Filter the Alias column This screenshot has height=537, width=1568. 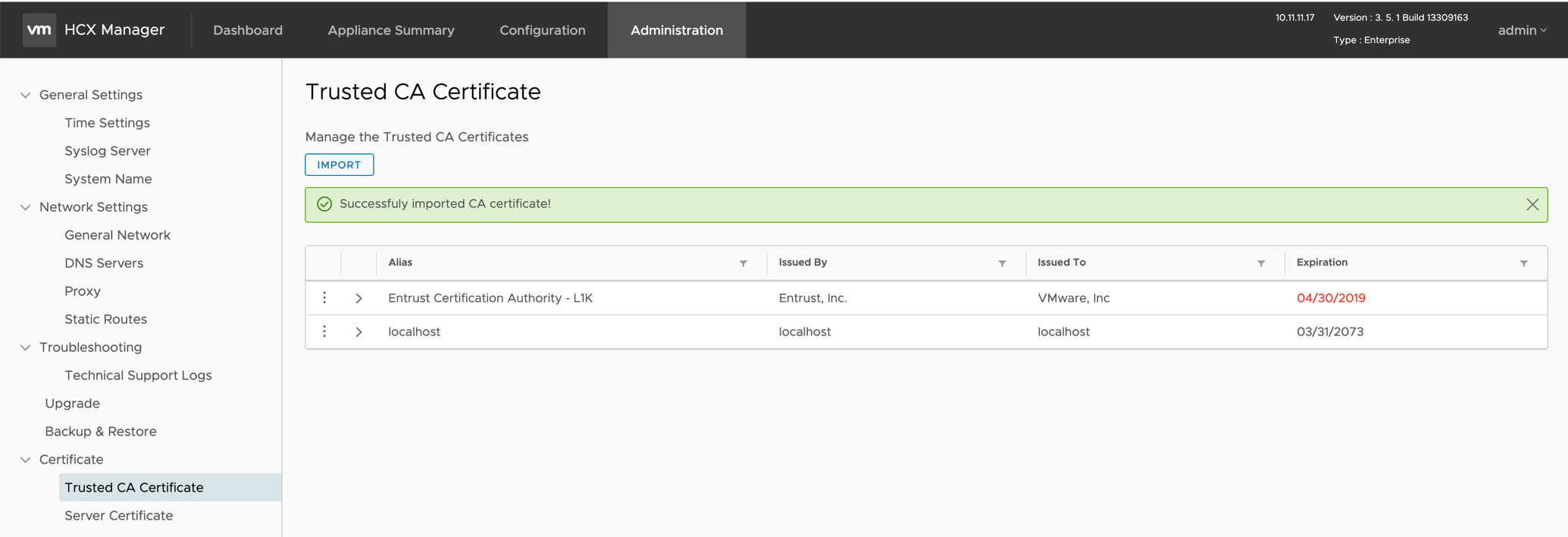click(743, 263)
